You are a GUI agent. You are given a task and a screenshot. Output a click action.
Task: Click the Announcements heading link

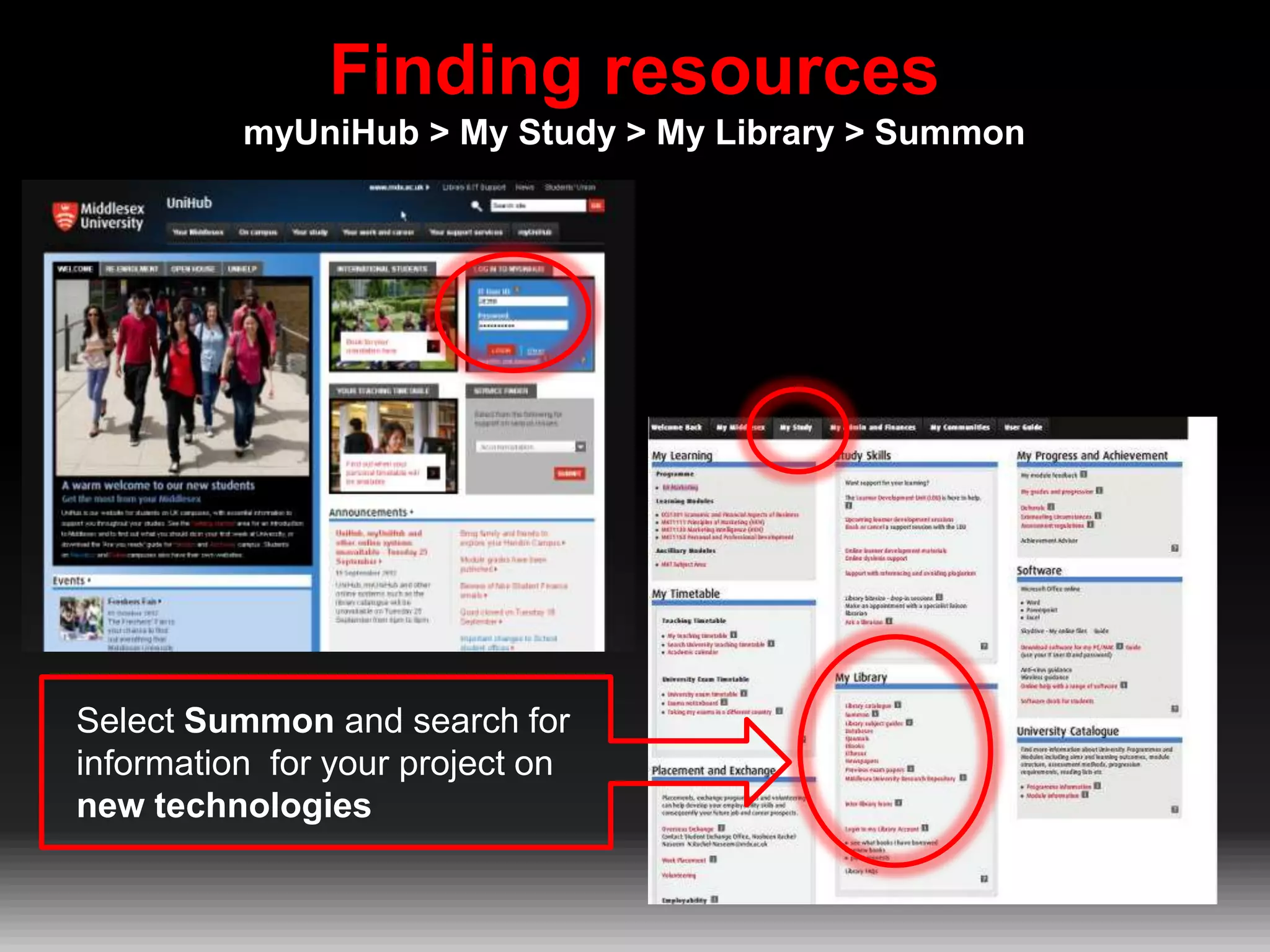tap(371, 512)
